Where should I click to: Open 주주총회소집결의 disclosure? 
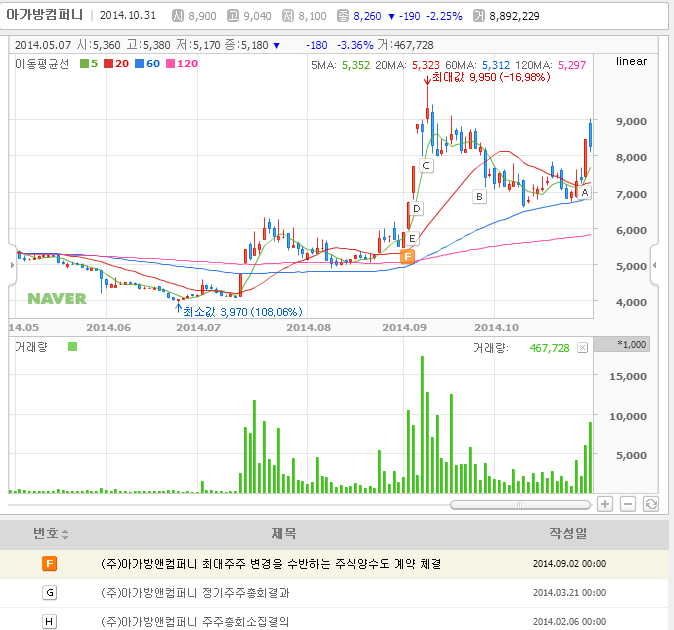coord(195,621)
